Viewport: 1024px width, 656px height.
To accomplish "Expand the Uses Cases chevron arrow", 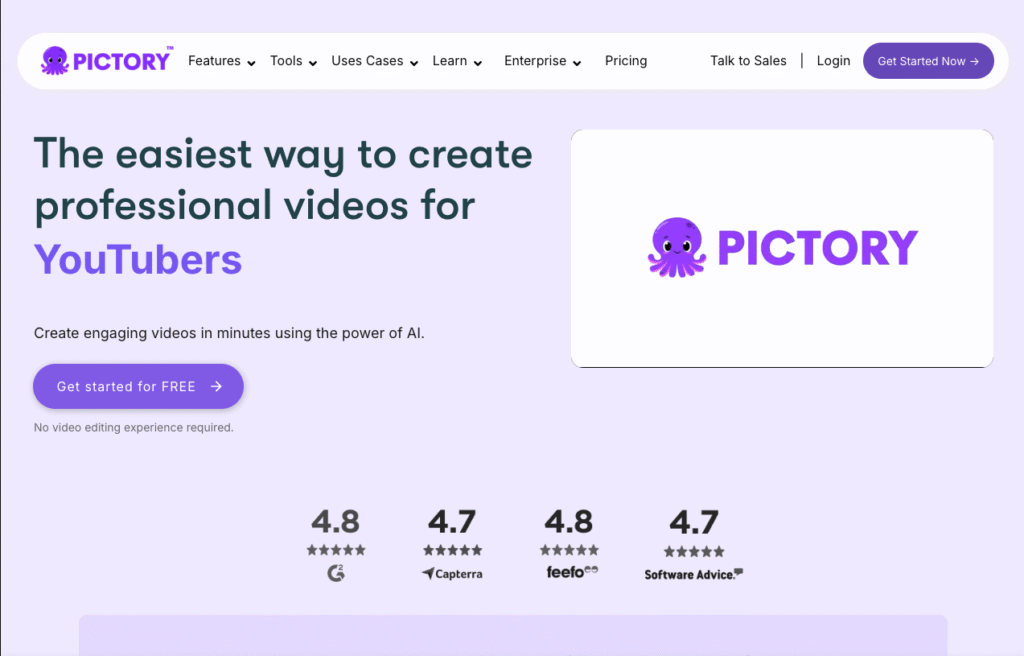I will [x=414, y=63].
